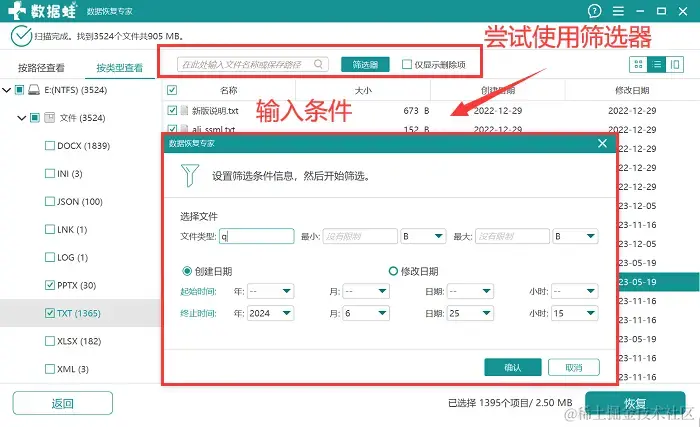
Task: Open the hamburger menu icon in title bar
Action: coord(618,11)
